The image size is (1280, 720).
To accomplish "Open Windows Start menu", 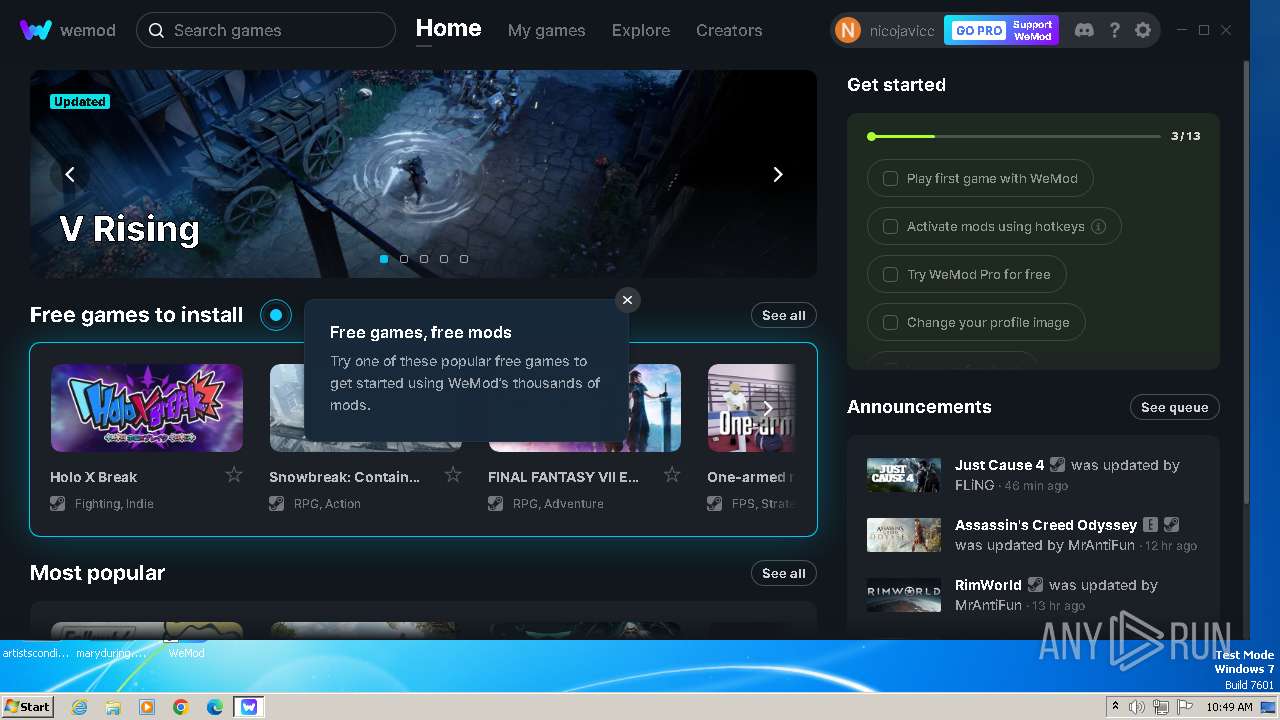I will pos(28,707).
